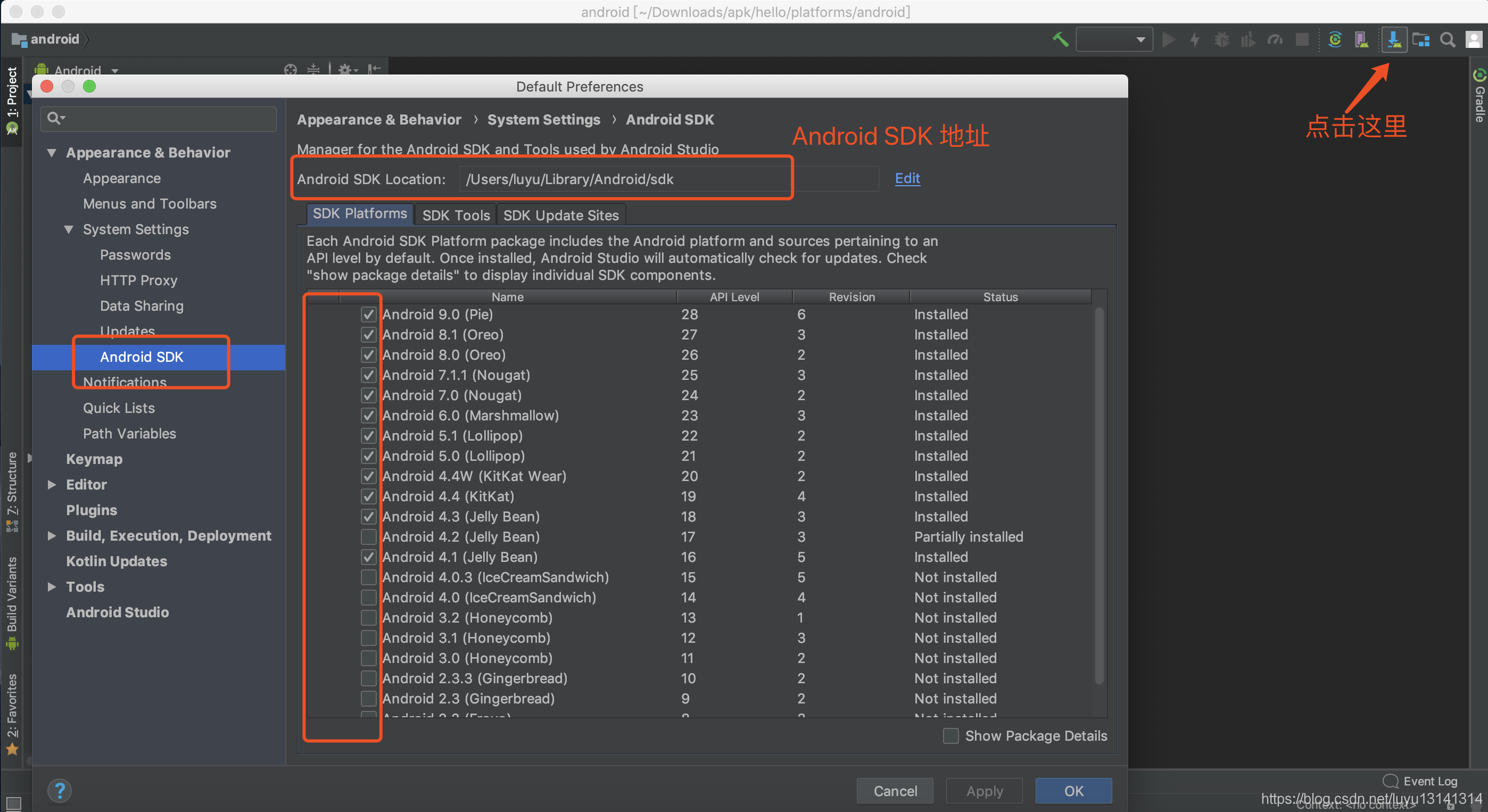Click the green hammer Build icon
1488x812 pixels.
pyautogui.click(x=1060, y=39)
